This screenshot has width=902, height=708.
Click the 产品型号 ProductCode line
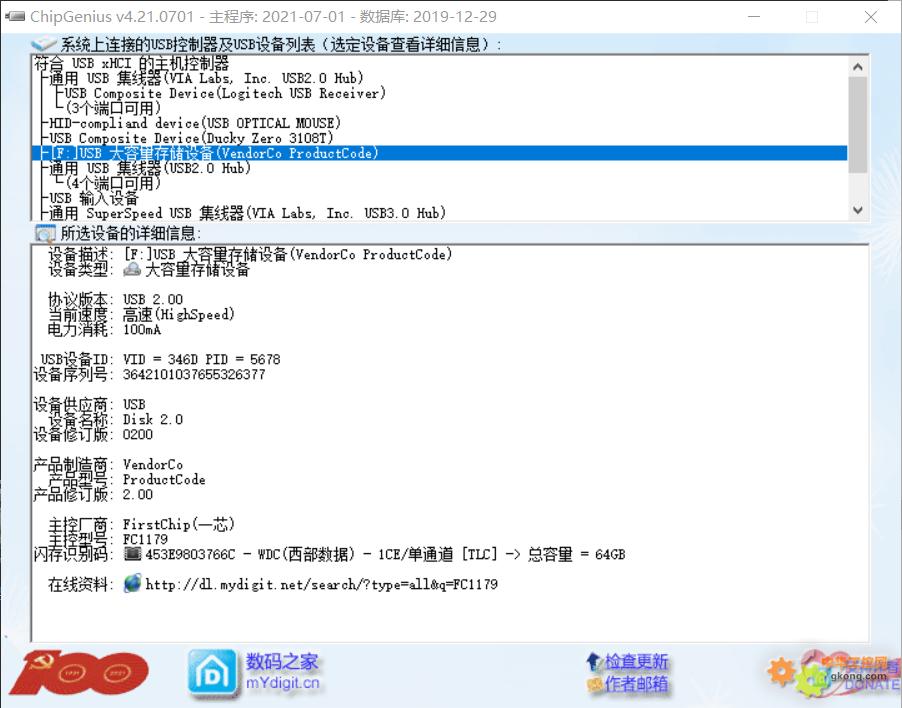coord(127,479)
